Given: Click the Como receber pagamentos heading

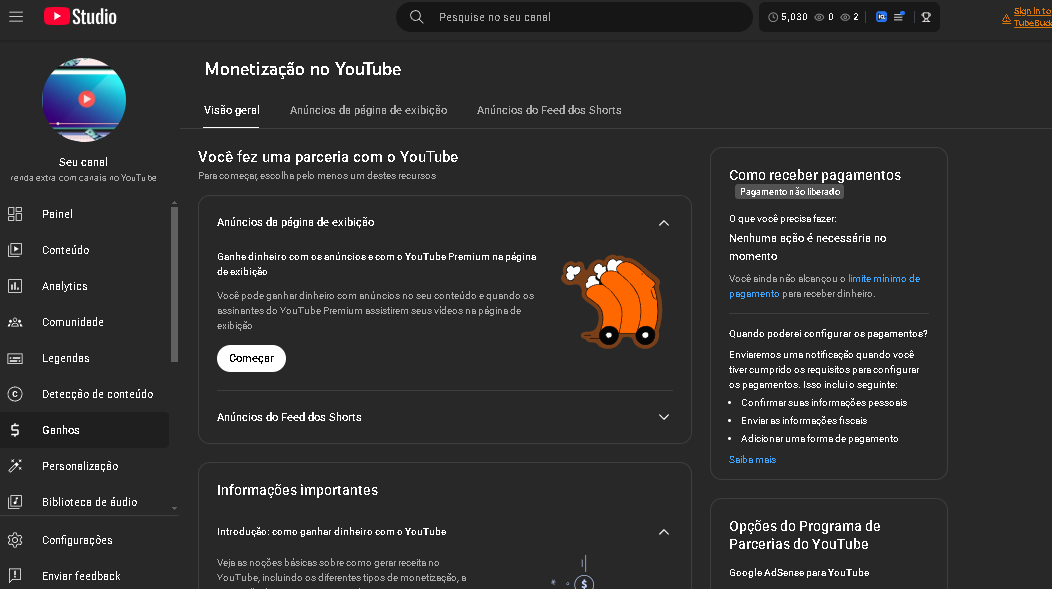Looking at the screenshot, I should (x=814, y=175).
